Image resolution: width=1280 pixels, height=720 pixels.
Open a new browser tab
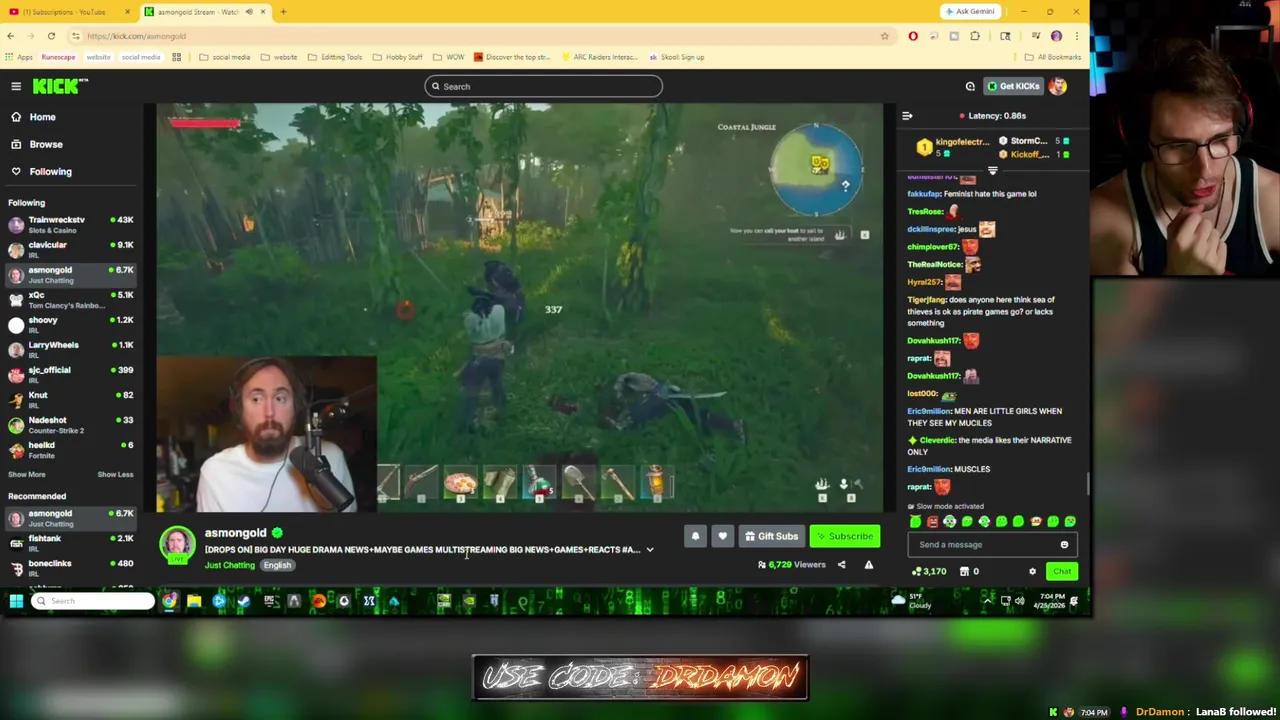point(283,12)
